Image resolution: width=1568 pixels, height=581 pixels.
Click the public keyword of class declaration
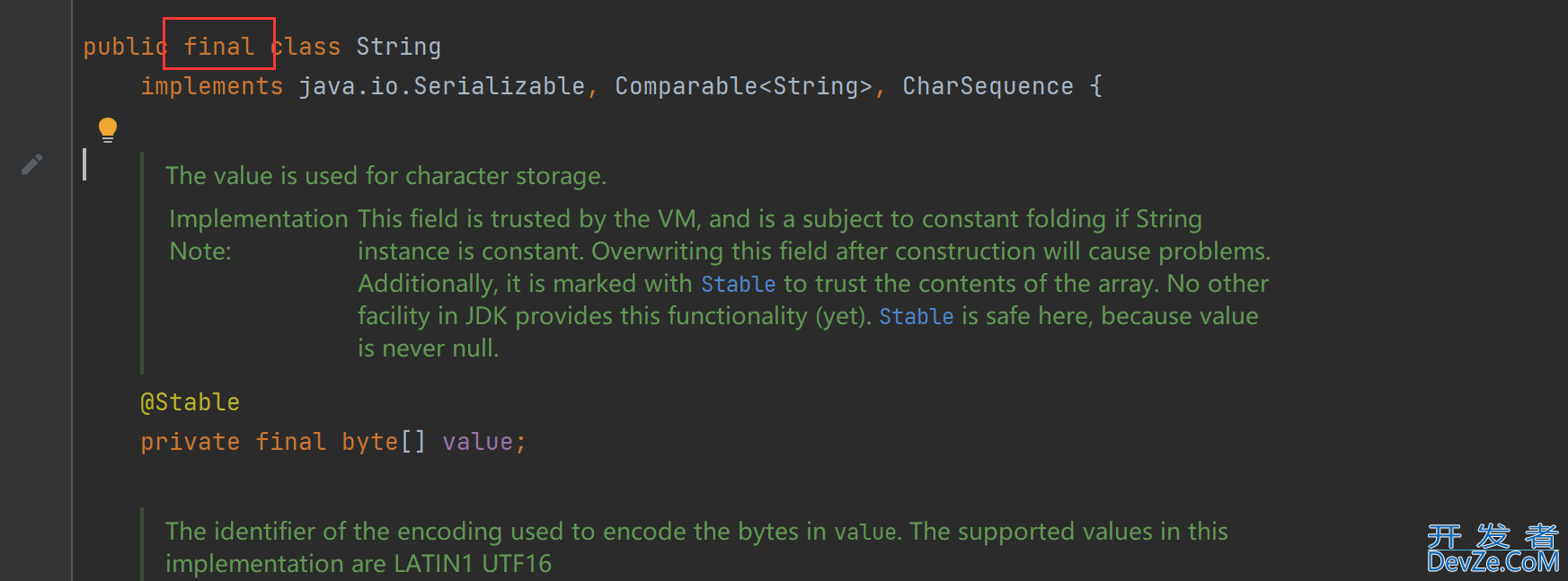tap(126, 47)
